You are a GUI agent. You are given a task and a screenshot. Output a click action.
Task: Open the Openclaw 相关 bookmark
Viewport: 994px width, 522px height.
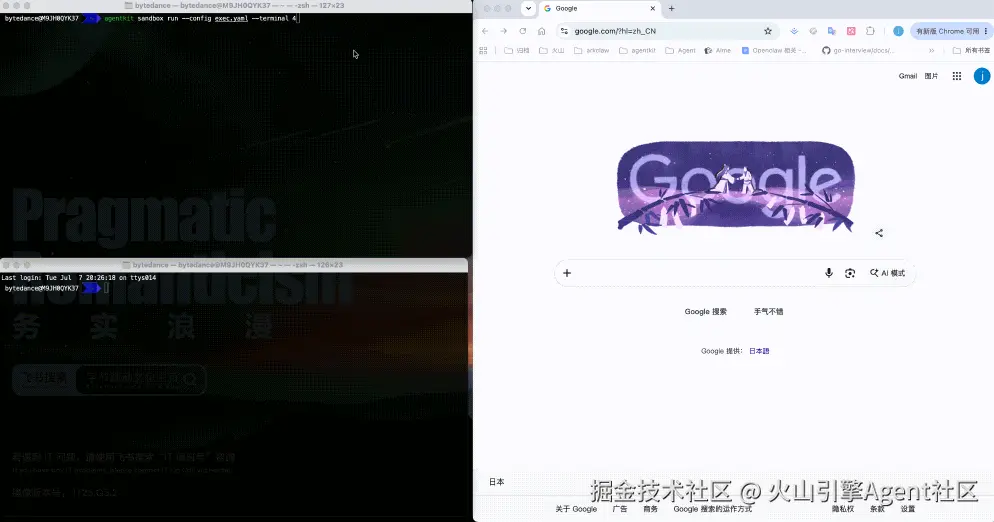774,51
